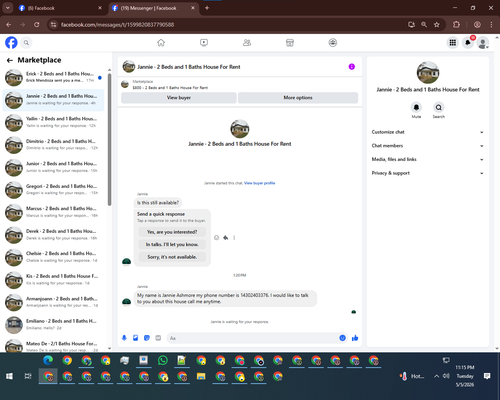The width and height of the screenshot is (500, 400).
Task: Send quick response Sorry, it's not available.
Action: pos(172,257)
